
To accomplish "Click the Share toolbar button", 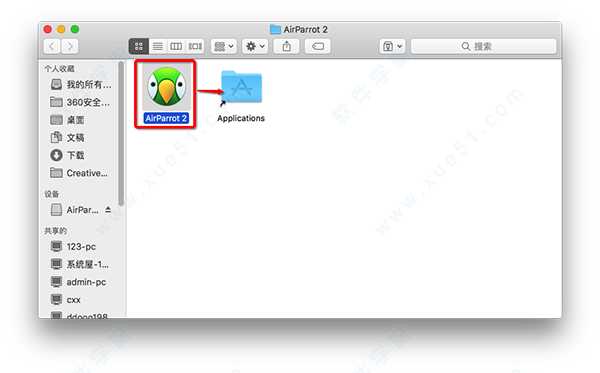I will pos(287,46).
